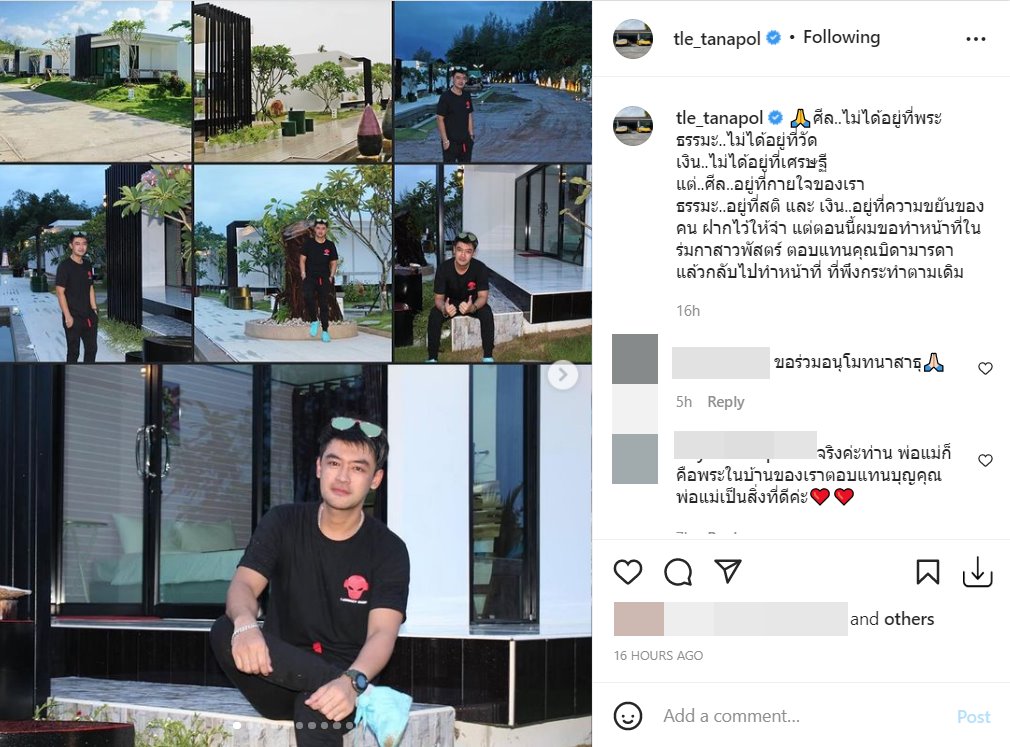The image size is (1010, 747).
Task: Click the Post comment button
Action: [973, 717]
